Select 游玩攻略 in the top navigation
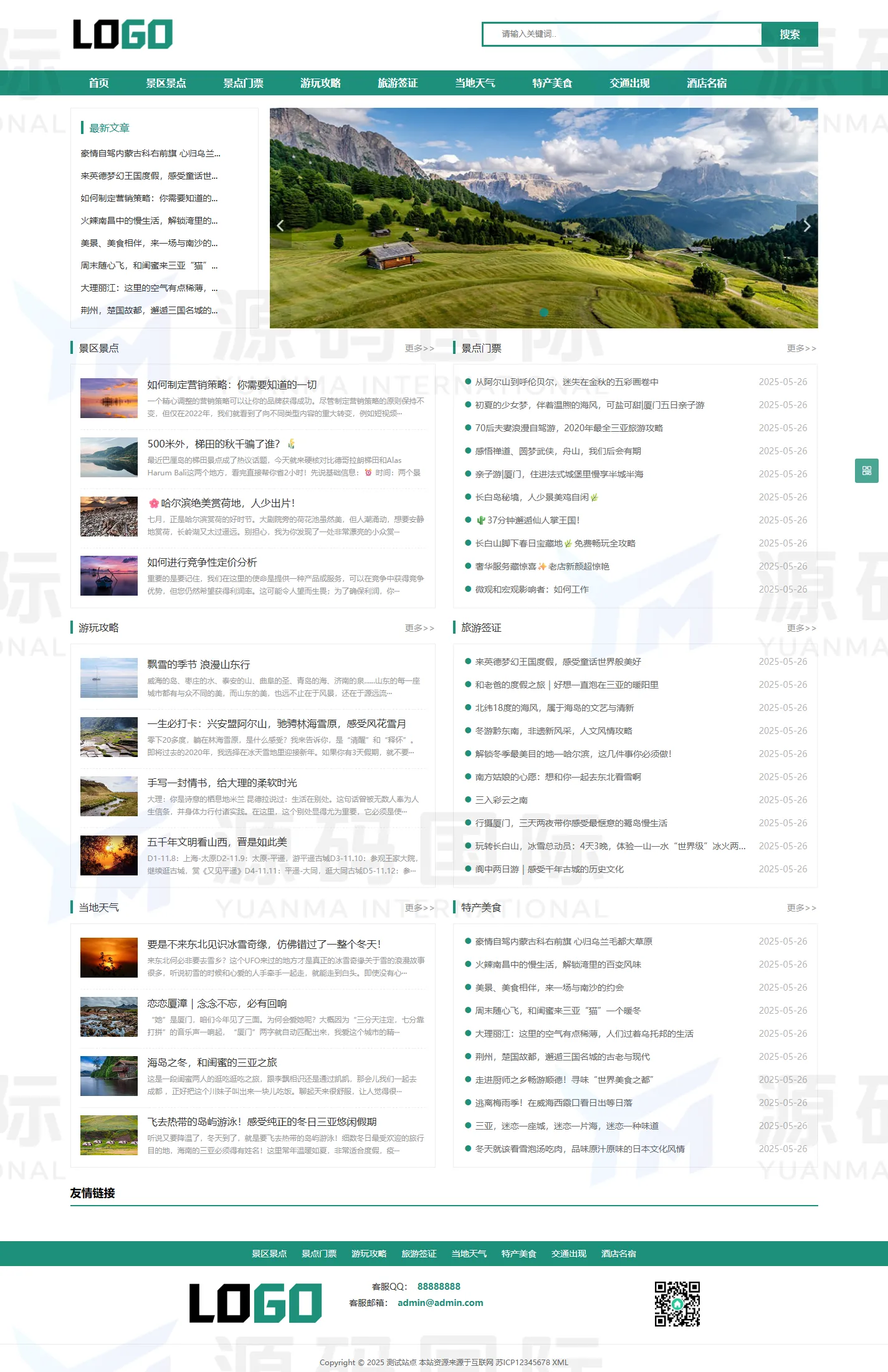Image resolution: width=888 pixels, height=1372 pixels. (x=320, y=83)
